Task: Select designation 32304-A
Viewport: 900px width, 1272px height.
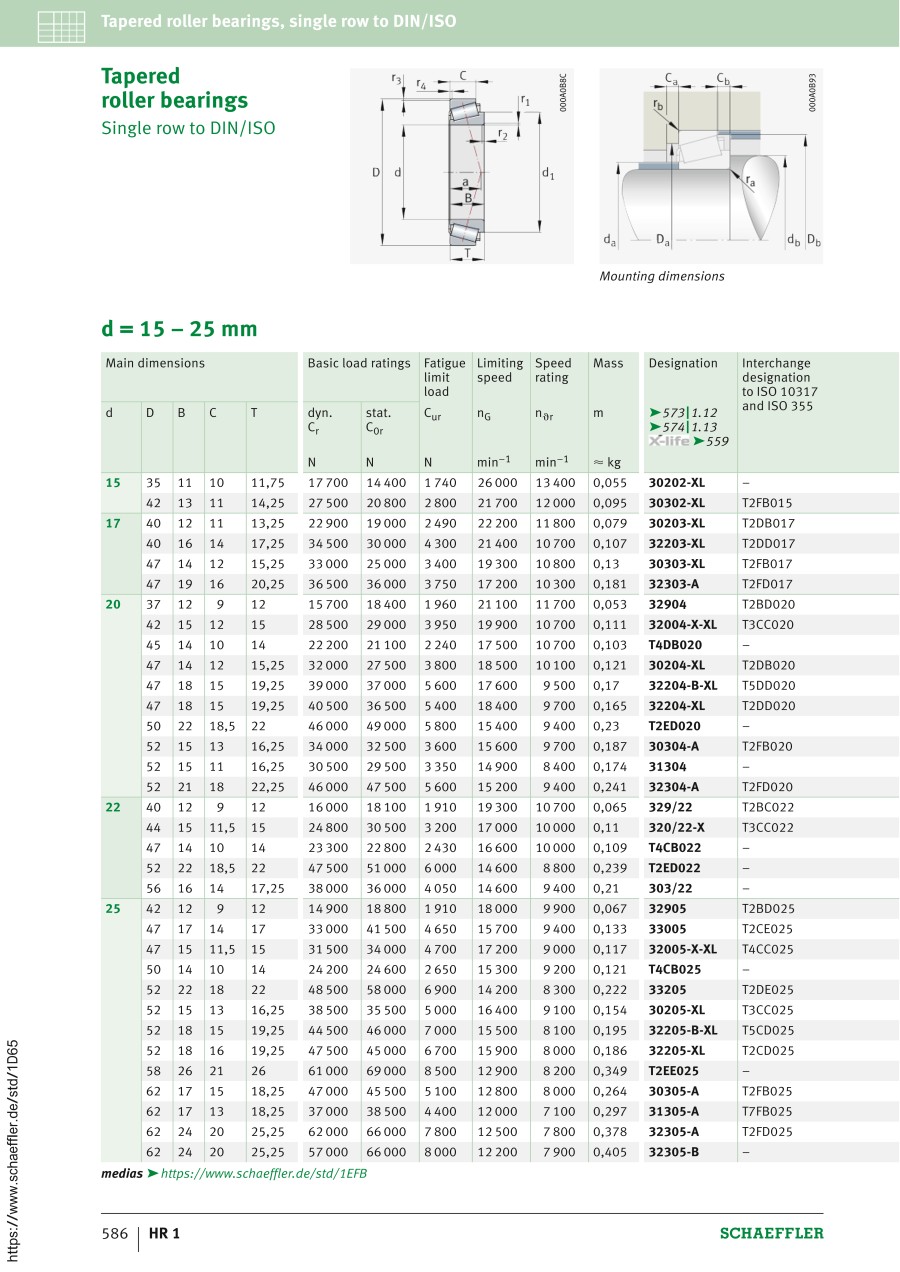Action: point(673,787)
